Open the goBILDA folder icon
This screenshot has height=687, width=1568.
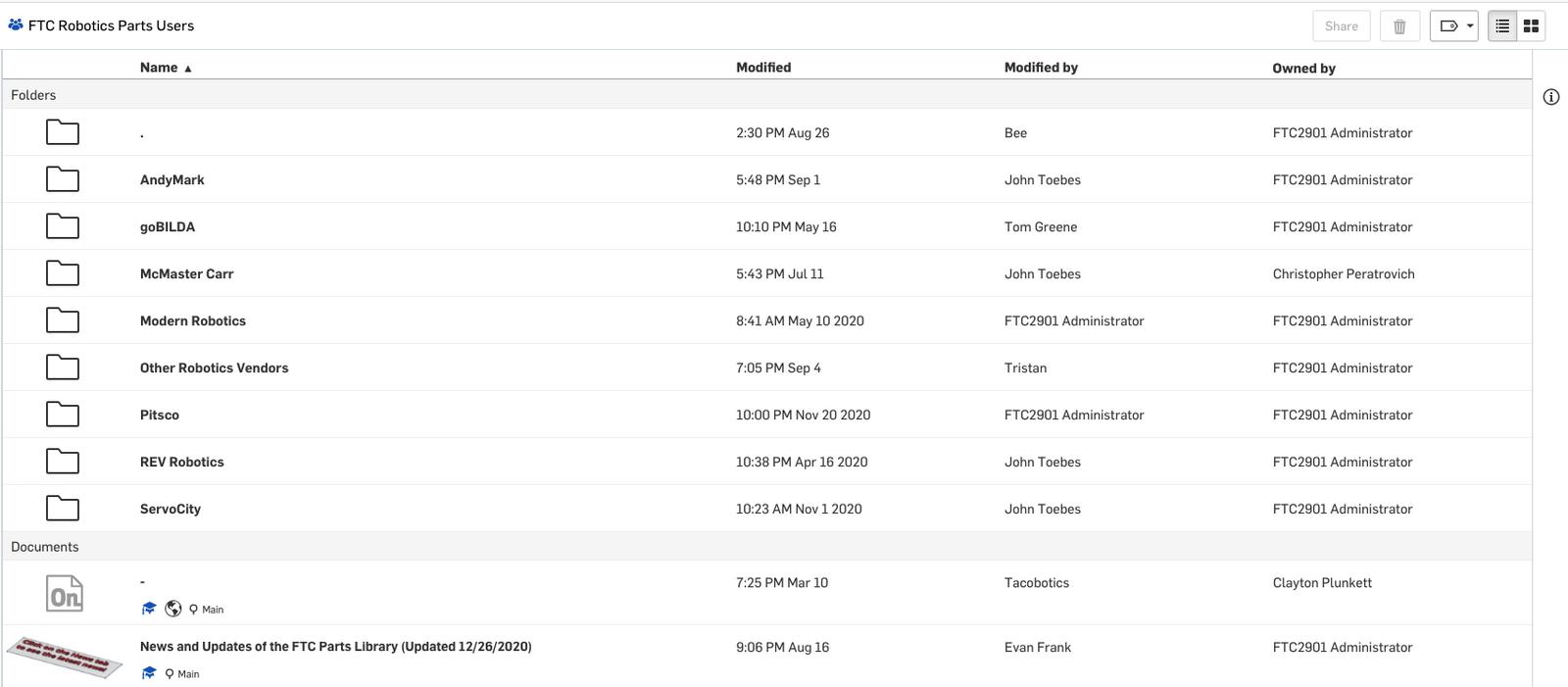[x=63, y=226]
